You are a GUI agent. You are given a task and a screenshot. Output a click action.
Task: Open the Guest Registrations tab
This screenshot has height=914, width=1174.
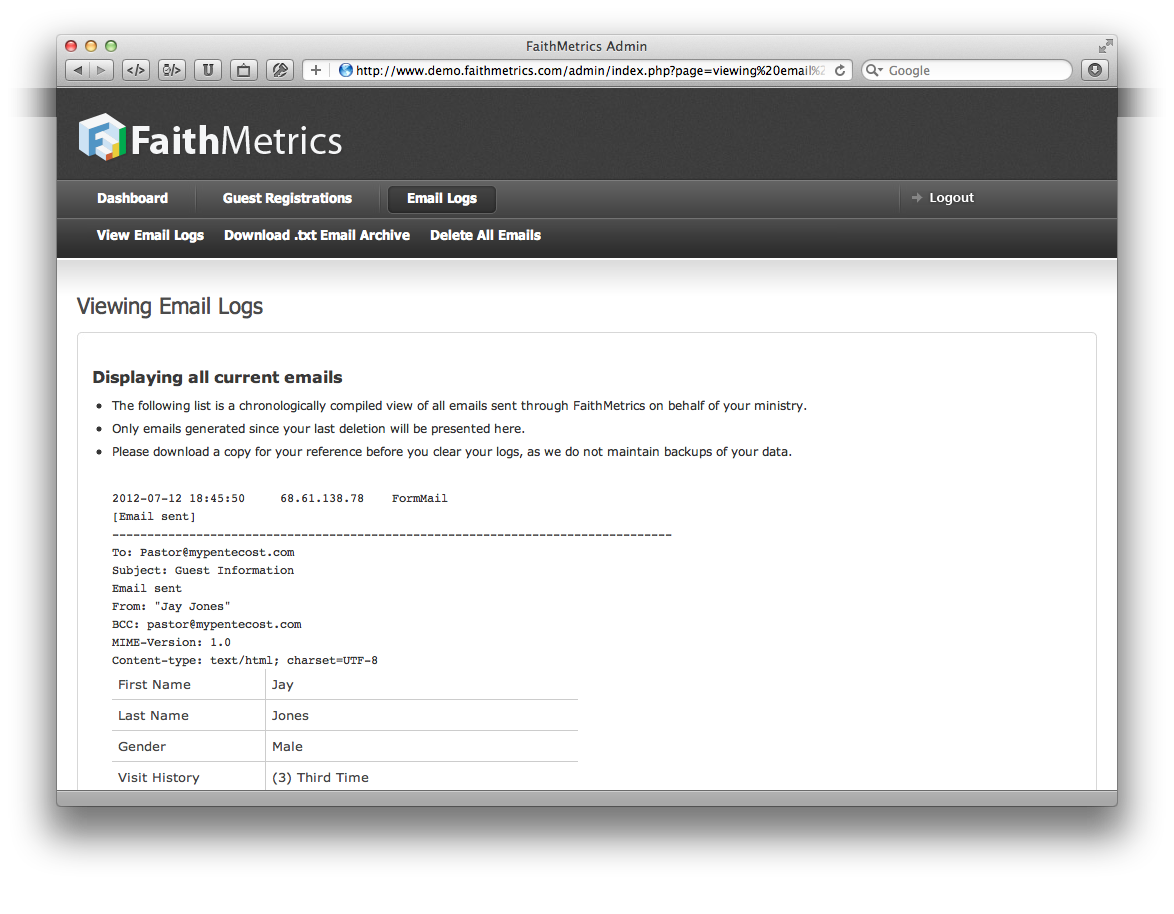[x=287, y=198]
